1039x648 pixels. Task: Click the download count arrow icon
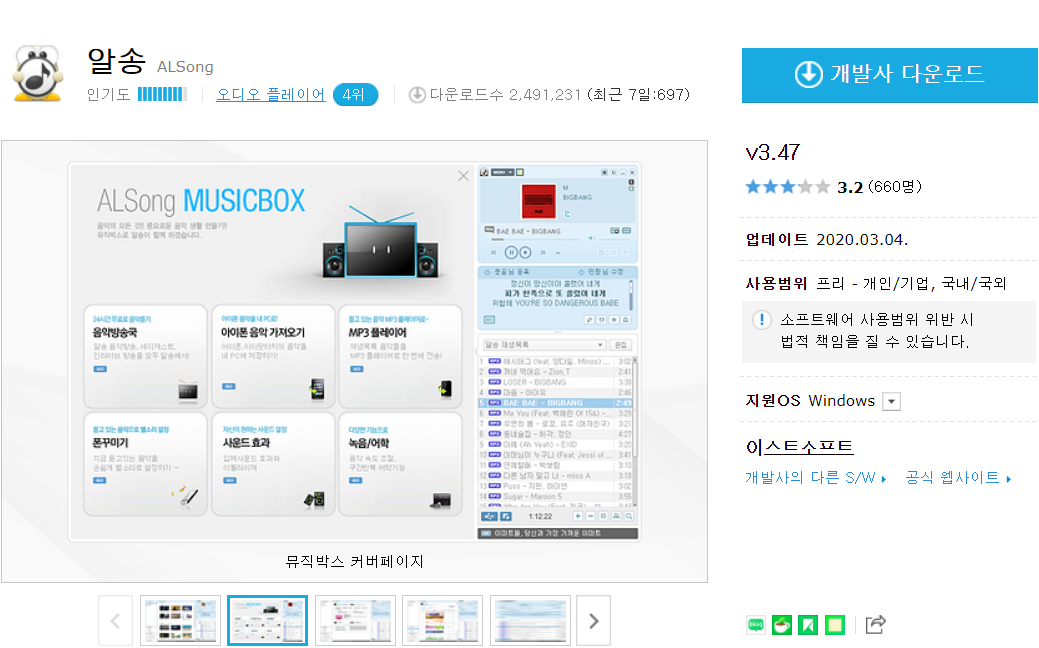(417, 95)
